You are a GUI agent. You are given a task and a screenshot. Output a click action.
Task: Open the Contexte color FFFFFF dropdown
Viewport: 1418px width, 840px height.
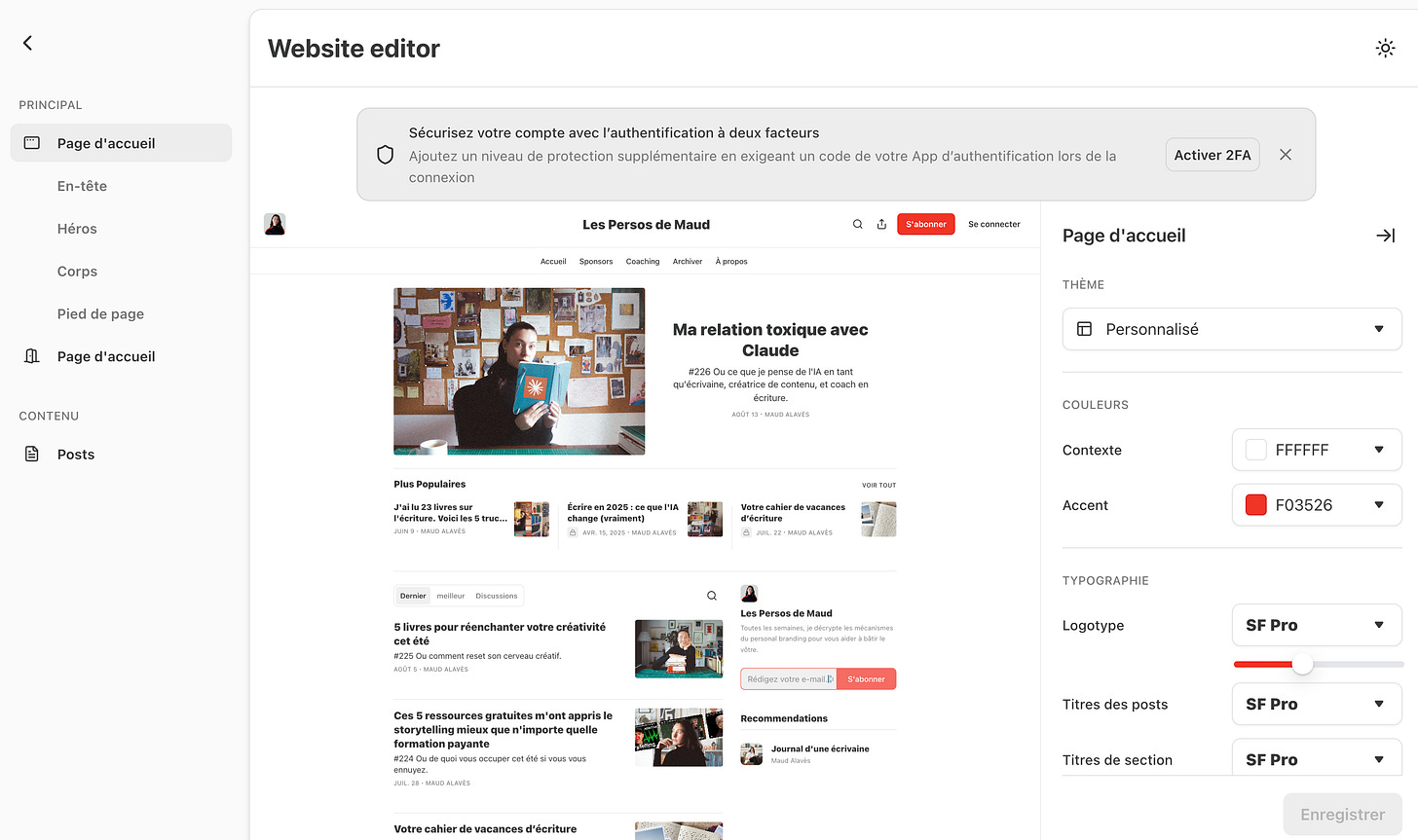pyautogui.click(x=1317, y=450)
